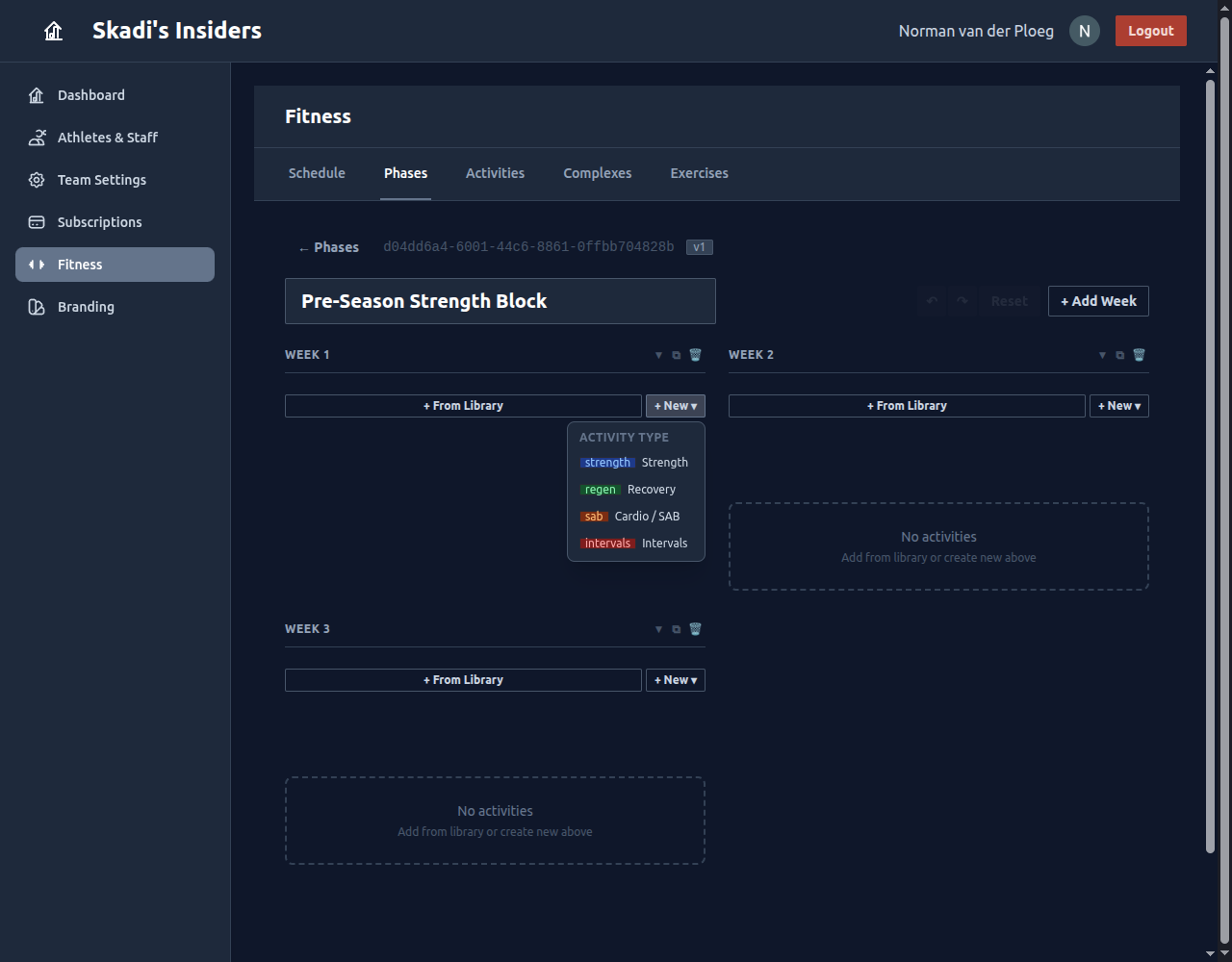Open Dashboard from the sidebar
Image resolution: width=1232 pixels, height=962 pixels.
tap(115, 95)
